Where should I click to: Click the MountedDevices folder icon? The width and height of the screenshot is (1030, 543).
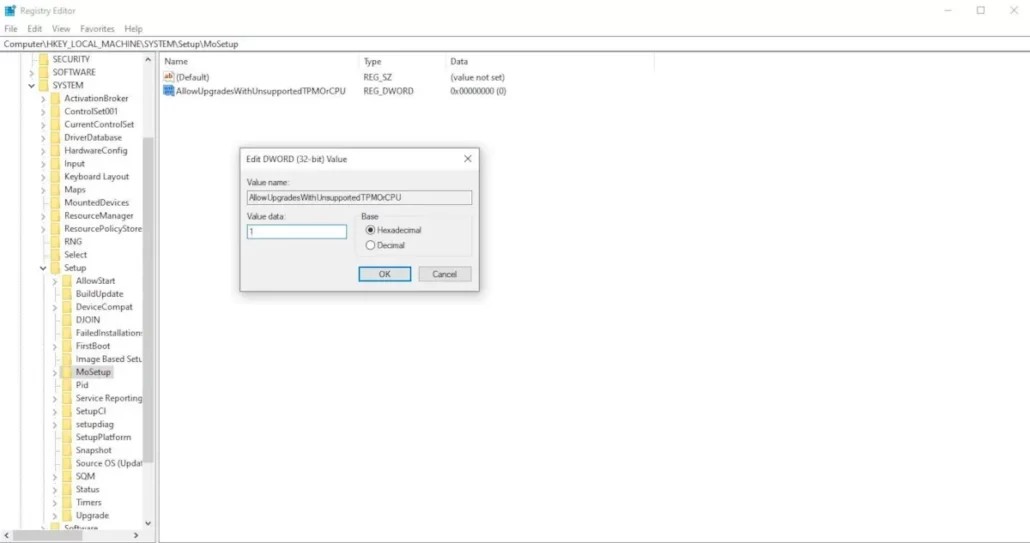tap(55, 203)
